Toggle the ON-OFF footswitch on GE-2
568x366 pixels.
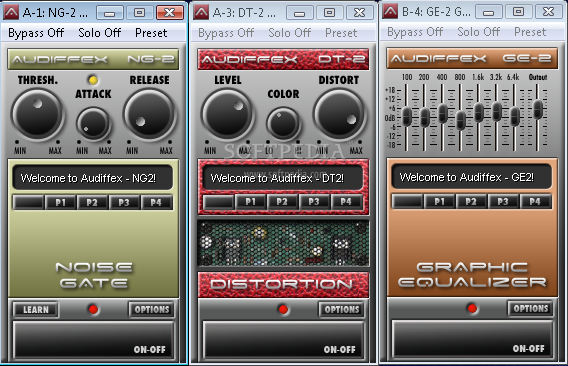(472, 338)
